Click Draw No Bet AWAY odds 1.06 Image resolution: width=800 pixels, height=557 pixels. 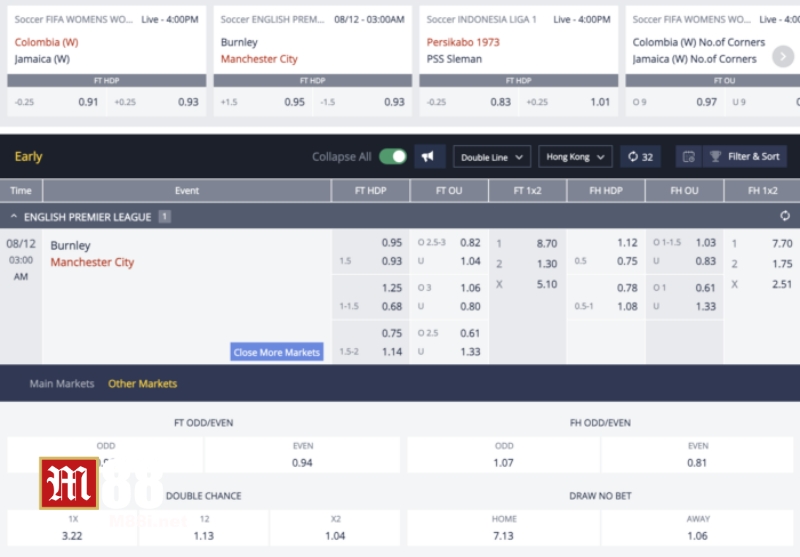point(697,528)
